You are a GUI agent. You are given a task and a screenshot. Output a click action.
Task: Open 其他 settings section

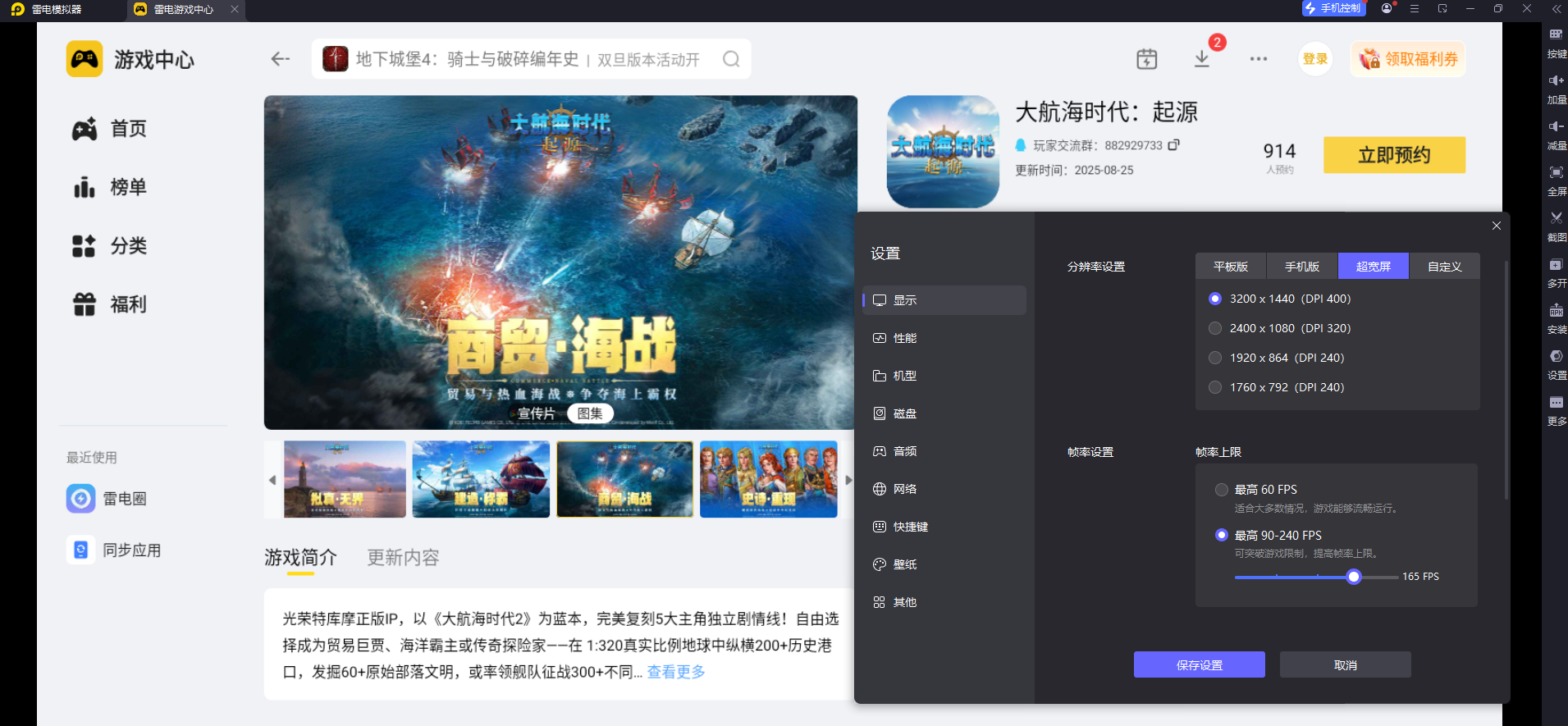click(x=944, y=602)
